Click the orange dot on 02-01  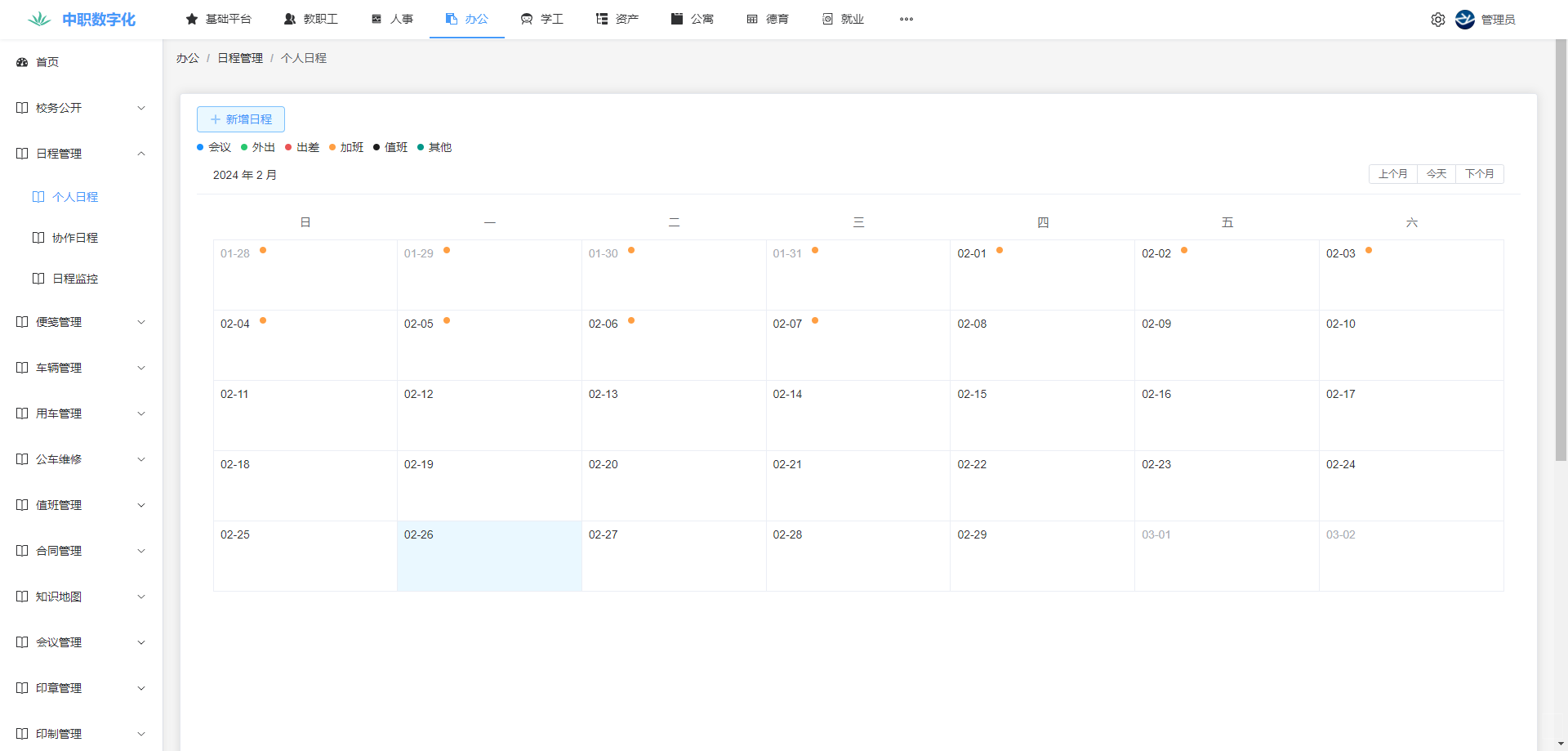click(x=1000, y=251)
